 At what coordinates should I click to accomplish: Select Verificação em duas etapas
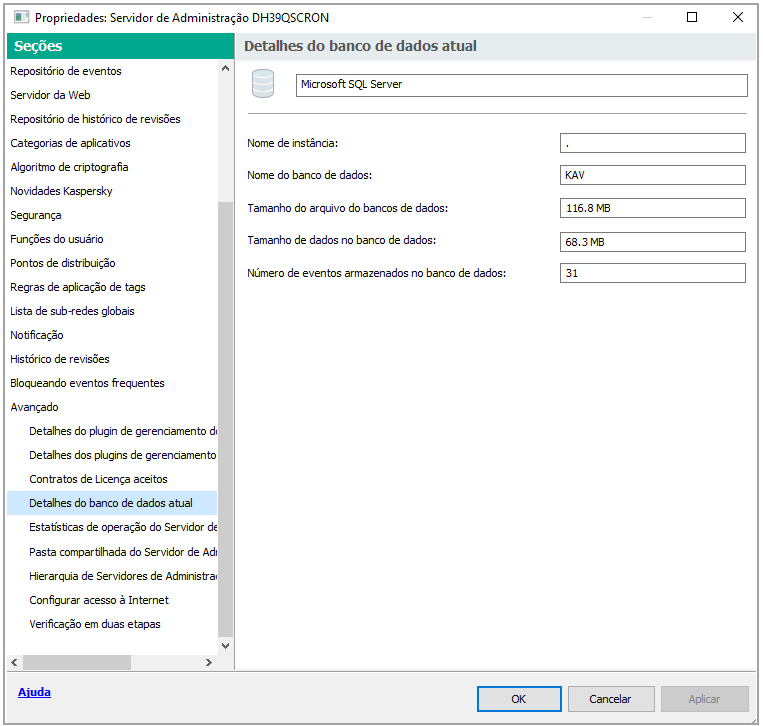click(x=95, y=624)
